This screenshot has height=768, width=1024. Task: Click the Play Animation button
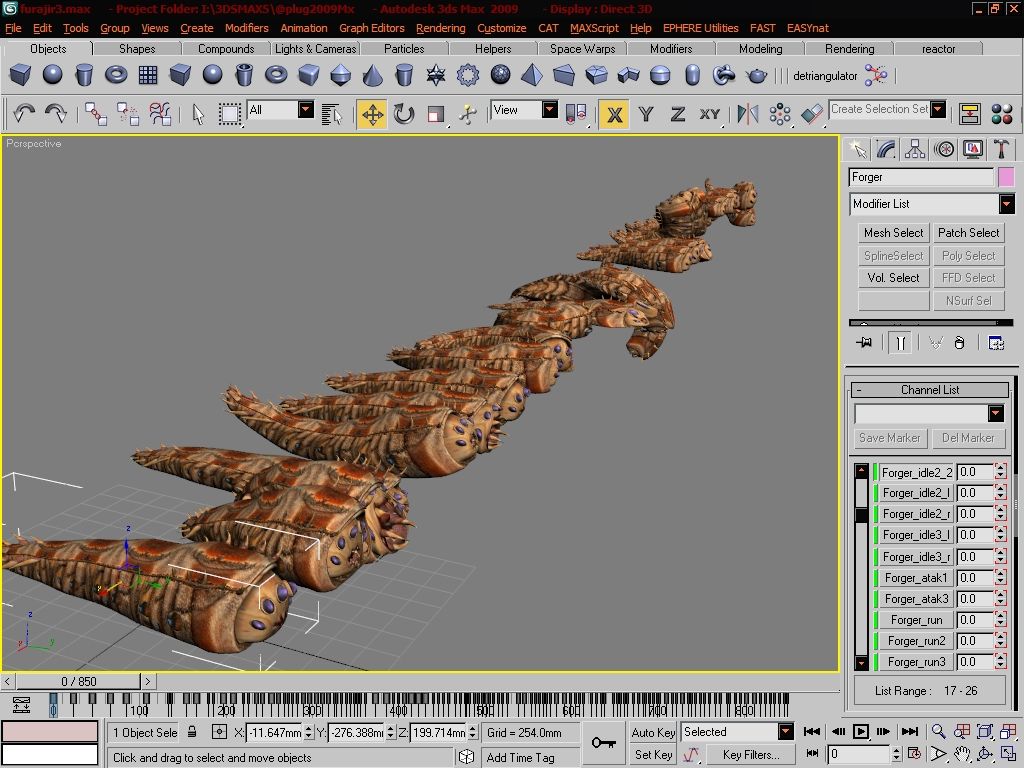point(861,731)
